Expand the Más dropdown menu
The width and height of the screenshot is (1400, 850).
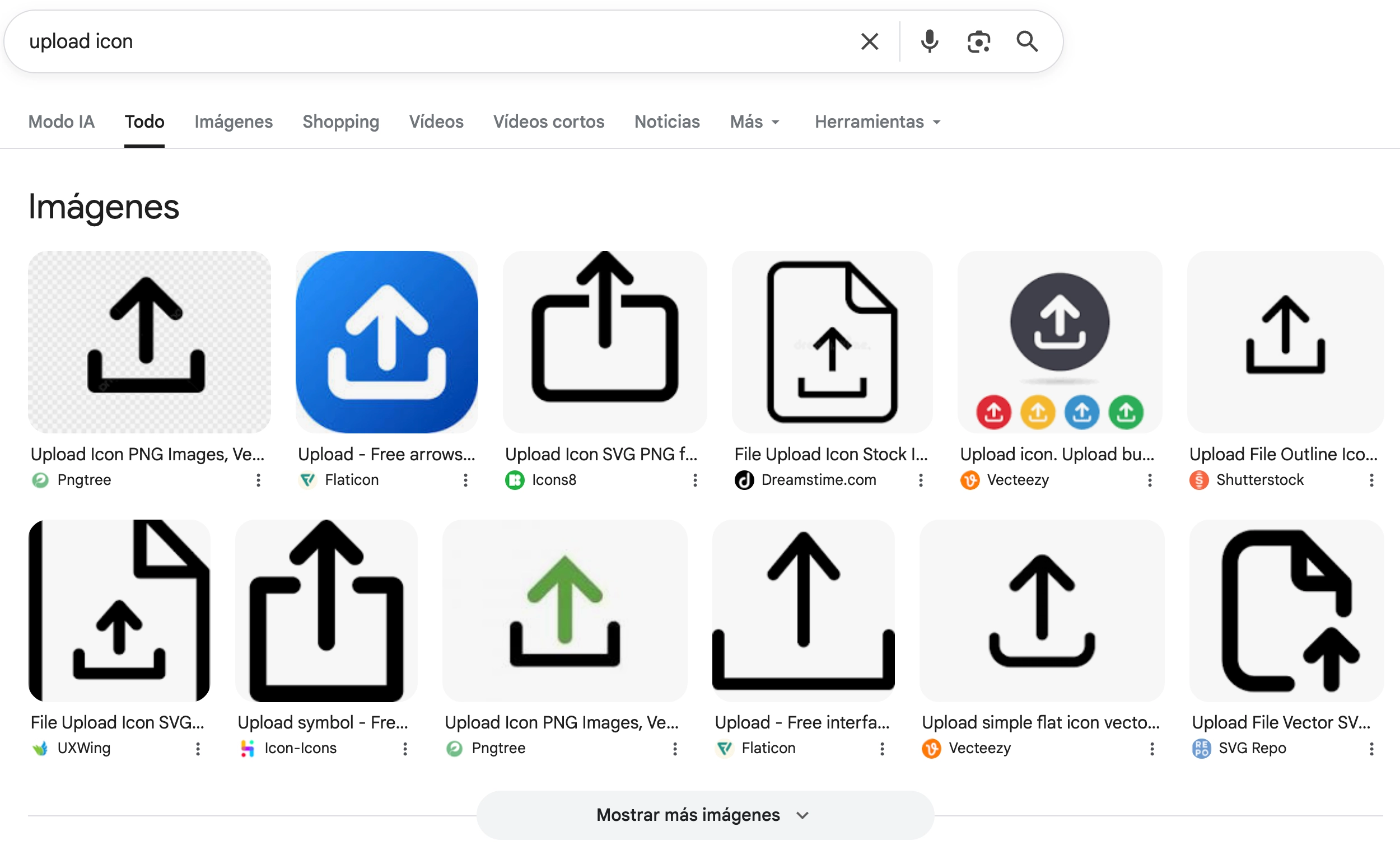[754, 122]
